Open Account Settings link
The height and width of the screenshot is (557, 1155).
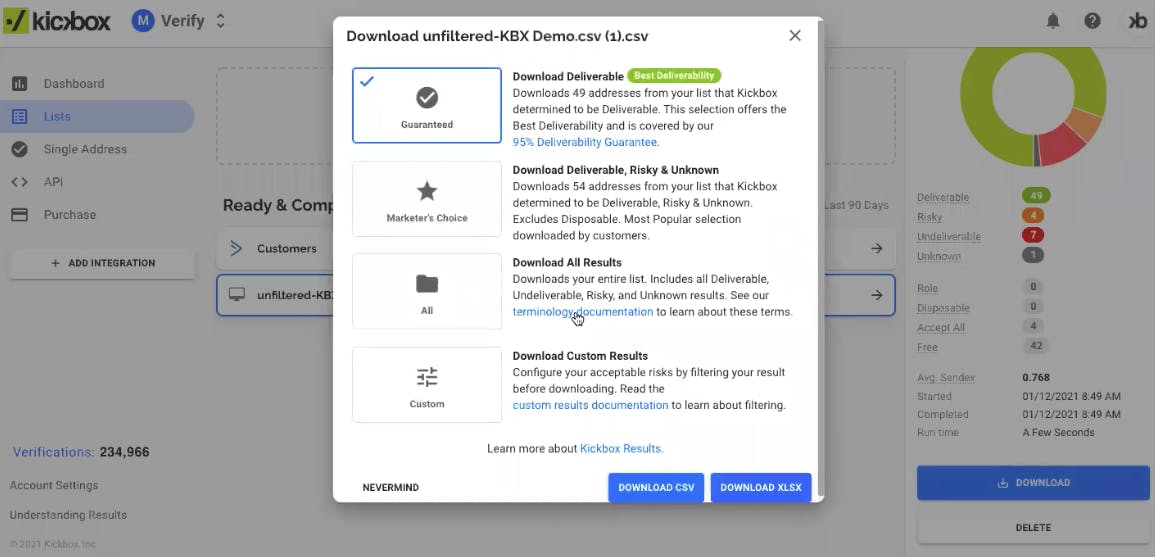pos(54,486)
